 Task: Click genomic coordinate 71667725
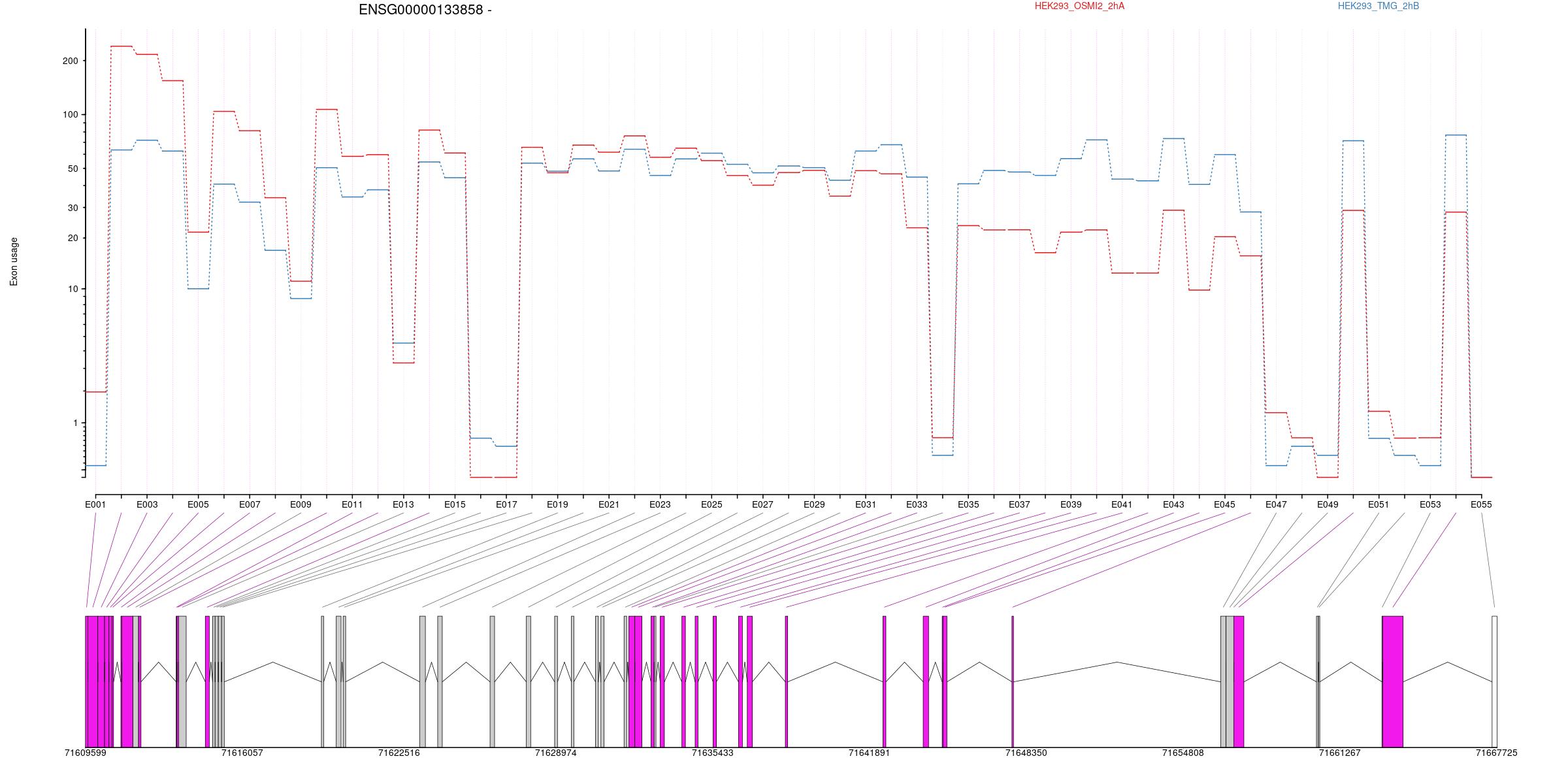pyautogui.click(x=1497, y=753)
